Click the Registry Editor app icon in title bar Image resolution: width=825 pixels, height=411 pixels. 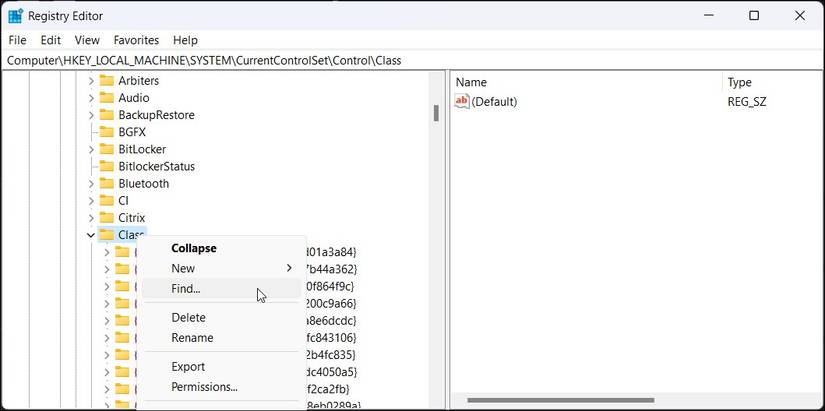(x=15, y=16)
